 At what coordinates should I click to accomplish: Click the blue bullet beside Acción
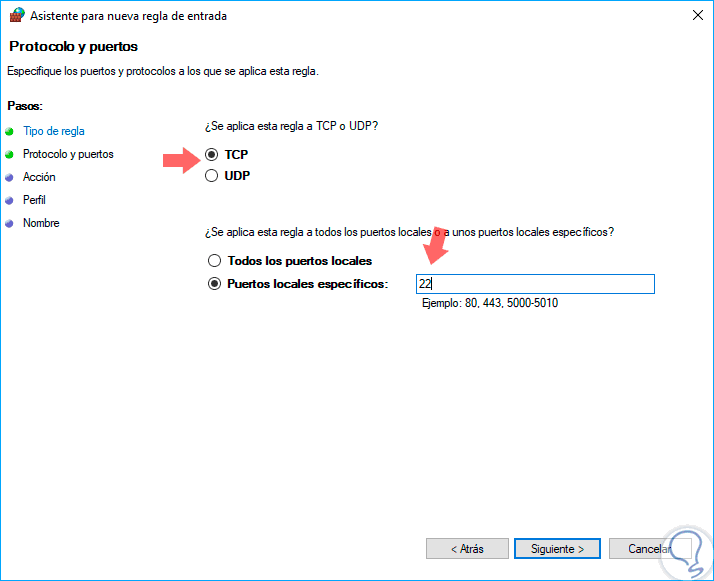[10, 177]
